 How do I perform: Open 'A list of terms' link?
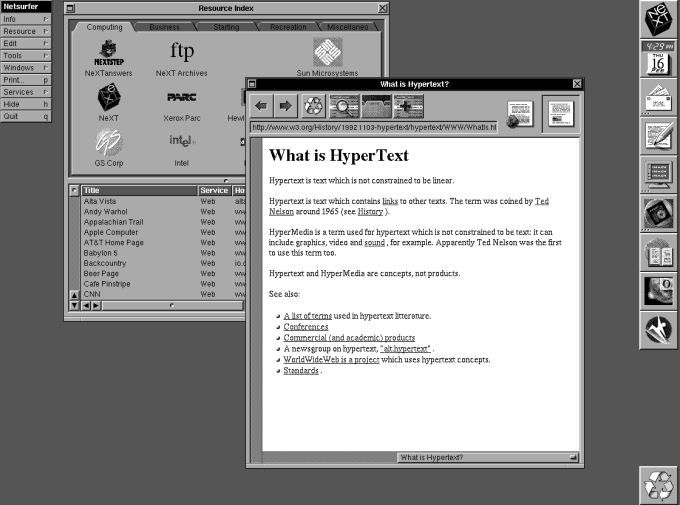point(307,316)
